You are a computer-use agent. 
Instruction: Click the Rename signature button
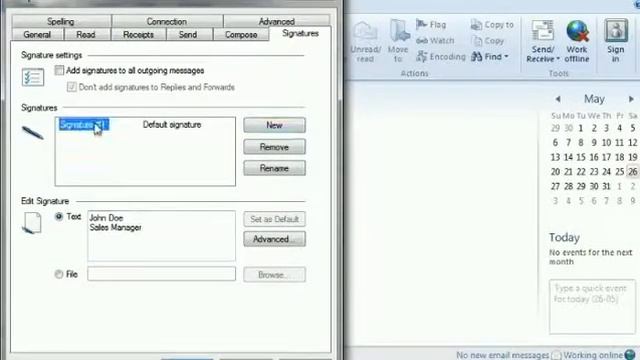274,168
